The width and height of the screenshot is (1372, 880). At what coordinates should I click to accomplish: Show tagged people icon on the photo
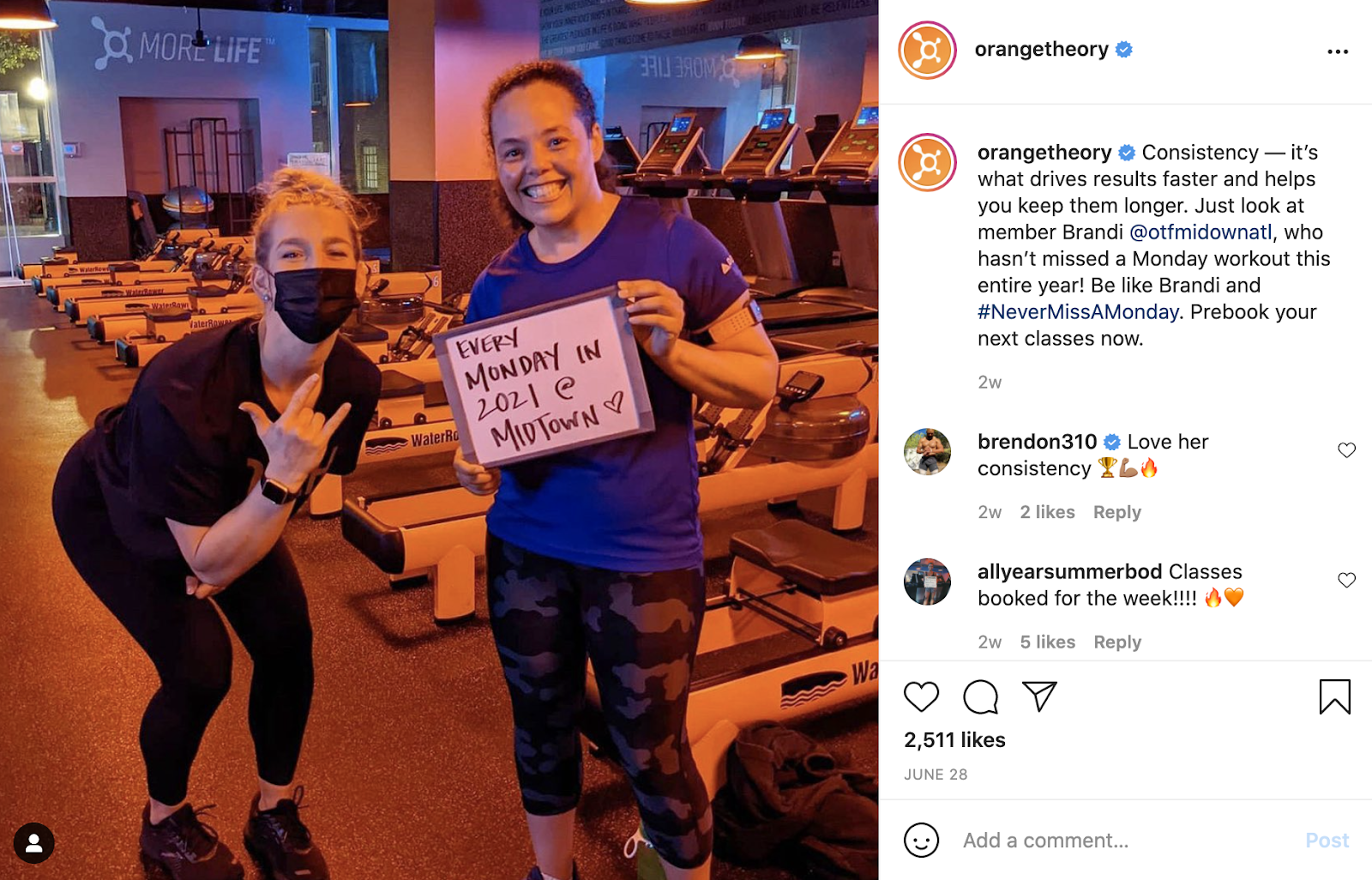click(34, 844)
